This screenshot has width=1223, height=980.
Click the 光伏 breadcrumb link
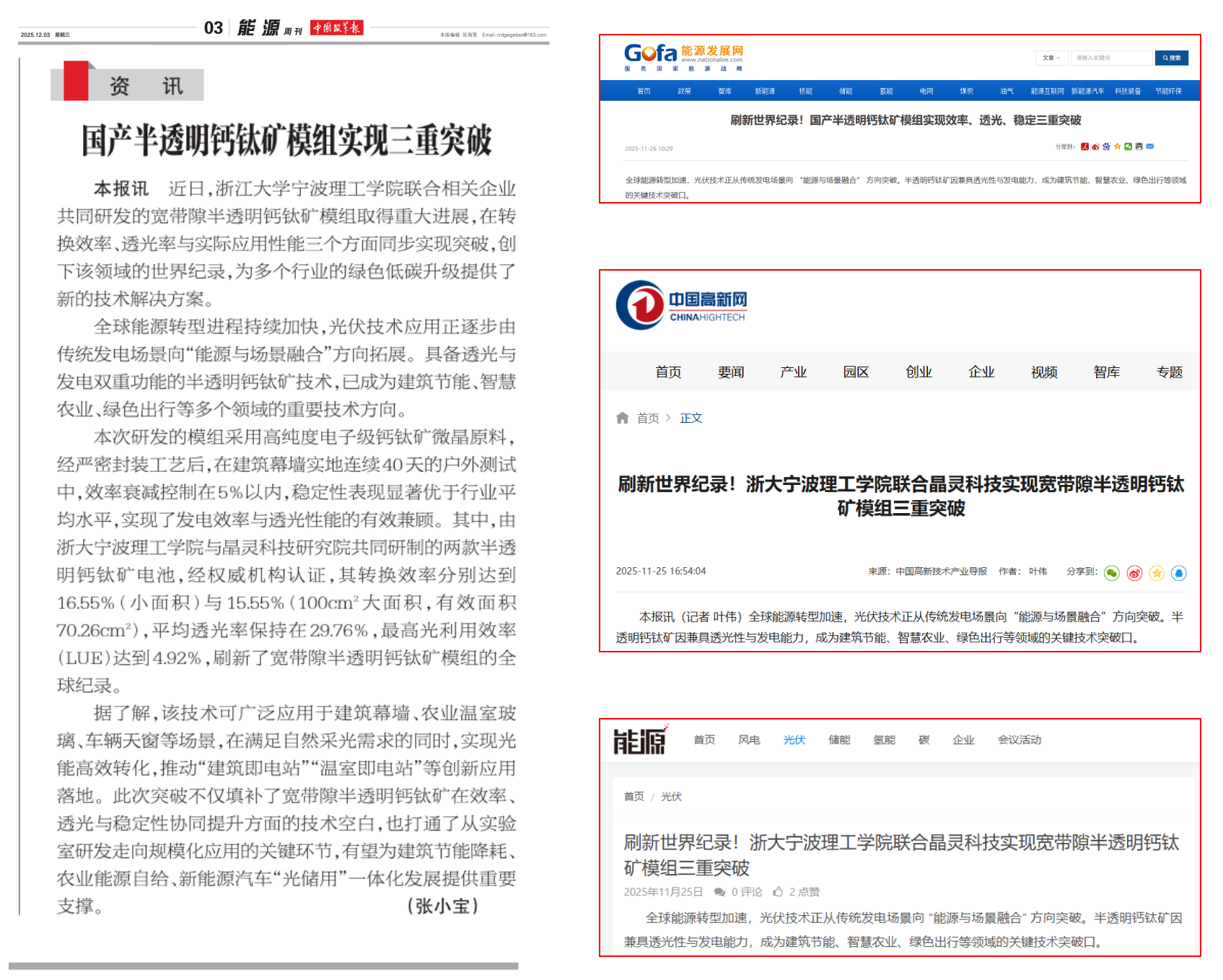click(x=671, y=797)
